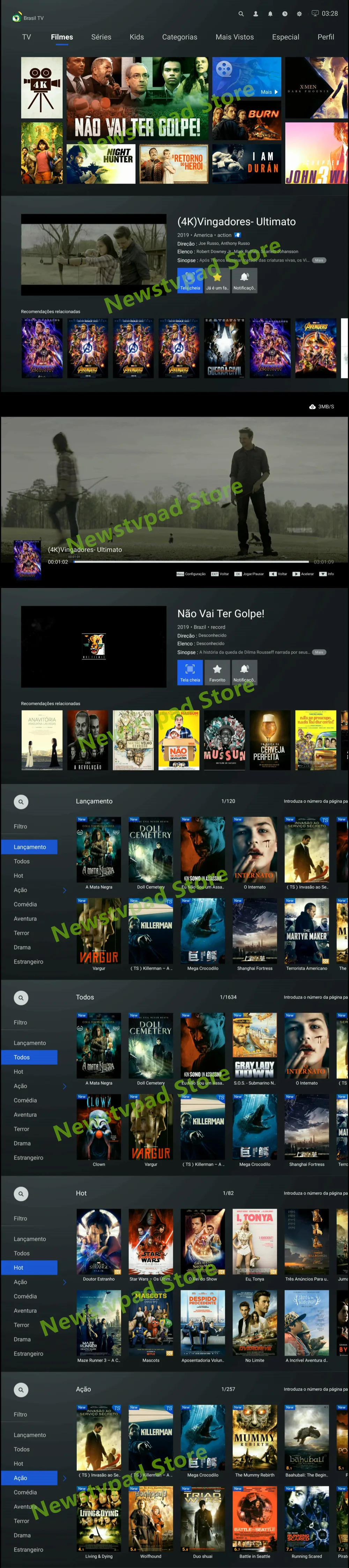349x1568 pixels.
Task: Click the Acelerar player control
Action: coord(303,574)
